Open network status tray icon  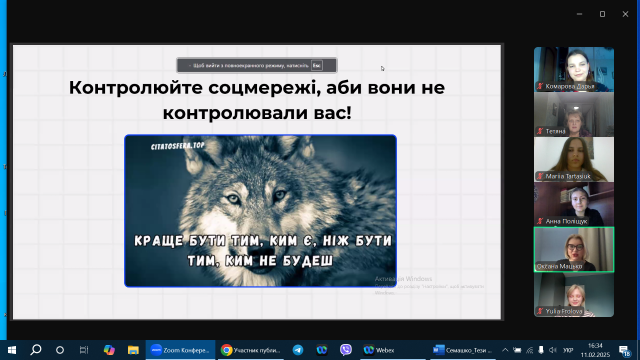(529, 350)
